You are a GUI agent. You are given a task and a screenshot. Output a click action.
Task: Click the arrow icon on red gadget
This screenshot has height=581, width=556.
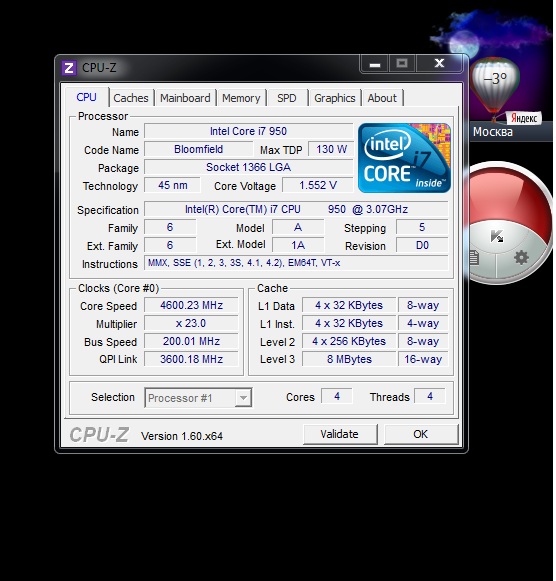496,236
